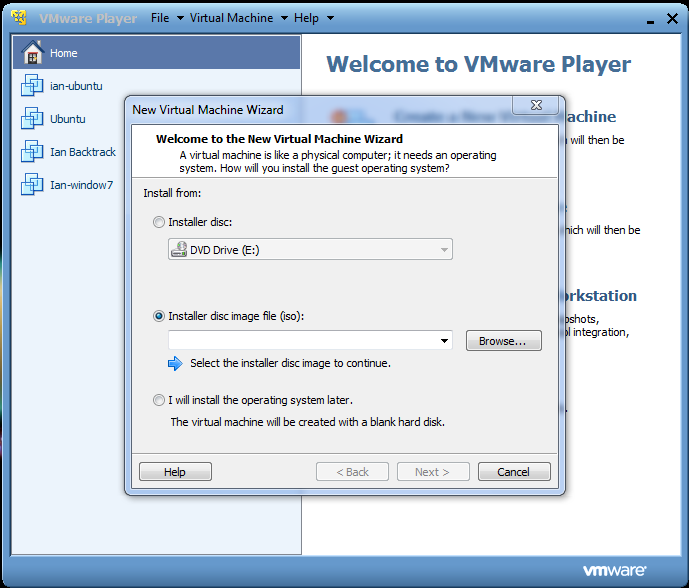
Task: Select ian-ubuntu in the VM list
Action: [x=76, y=86]
